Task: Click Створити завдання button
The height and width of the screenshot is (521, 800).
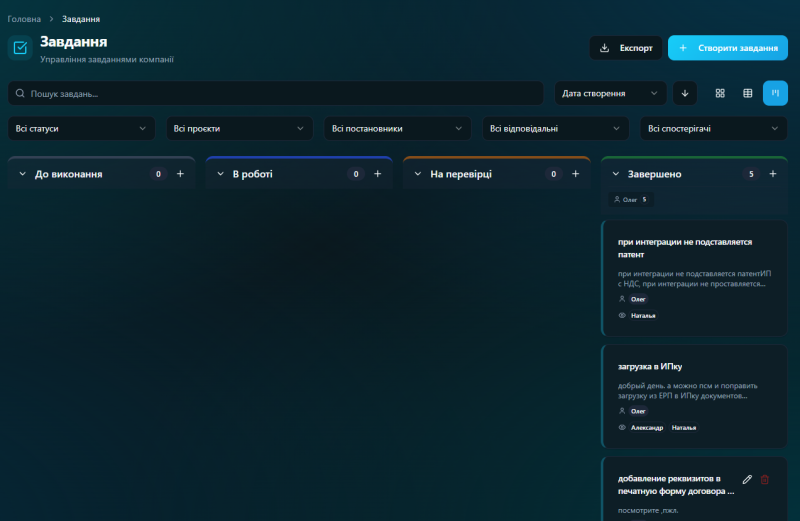Action: [727, 48]
